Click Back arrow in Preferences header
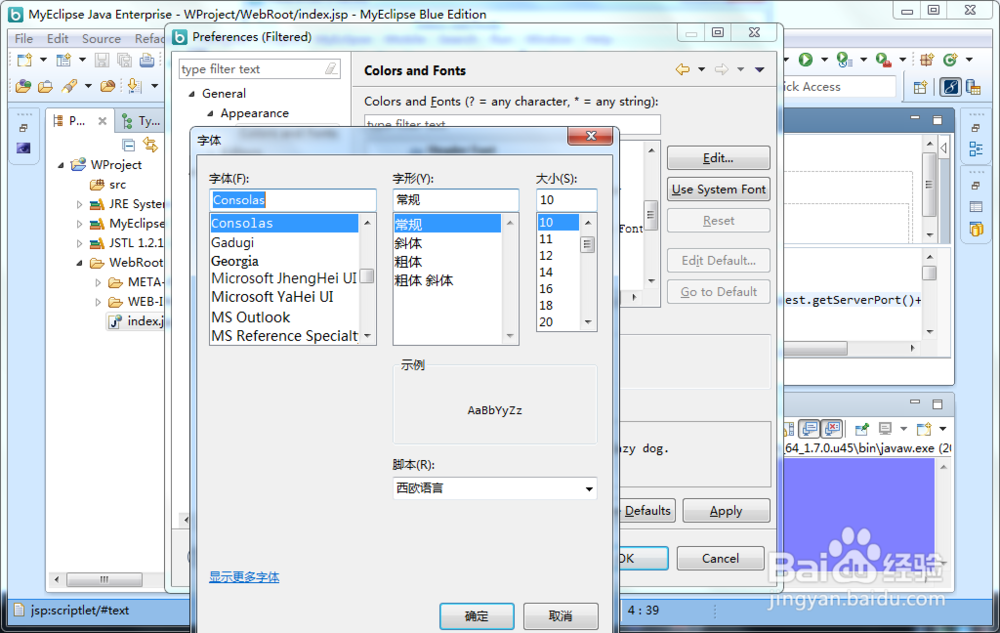Screen dimensions: 1000x633 coord(682,69)
